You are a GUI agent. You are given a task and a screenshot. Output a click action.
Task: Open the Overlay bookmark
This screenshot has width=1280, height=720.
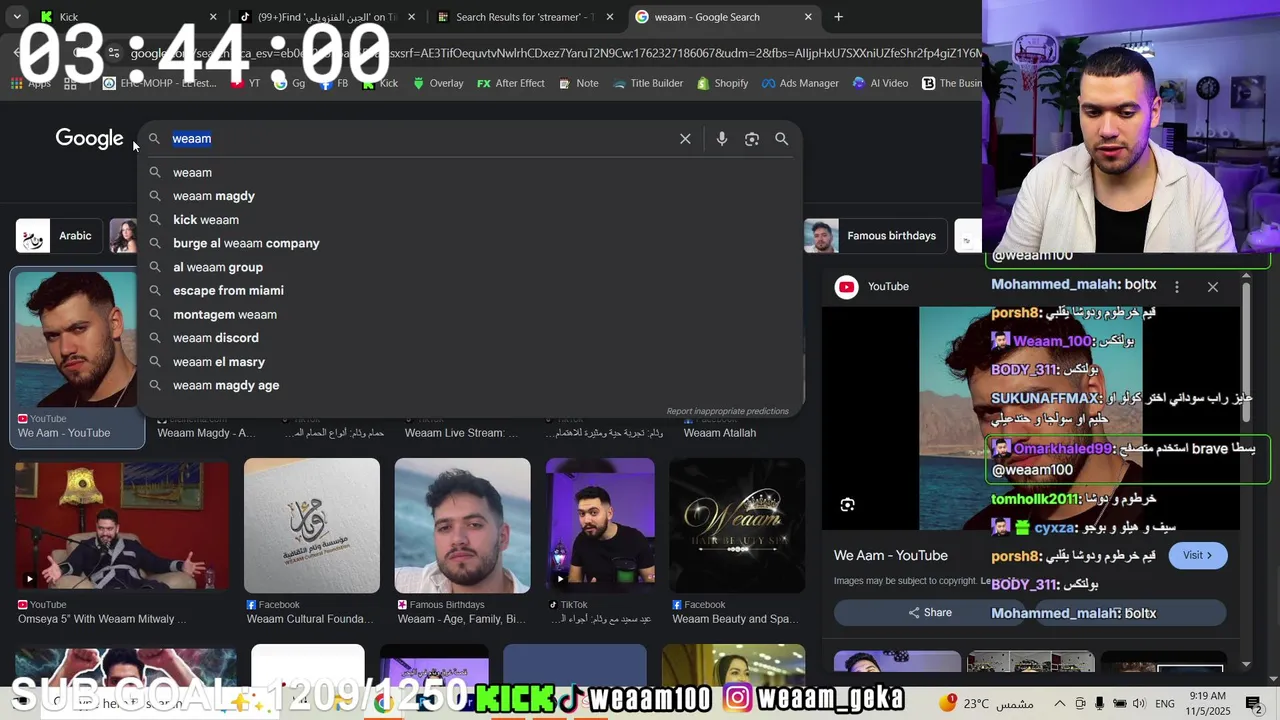coord(438,83)
